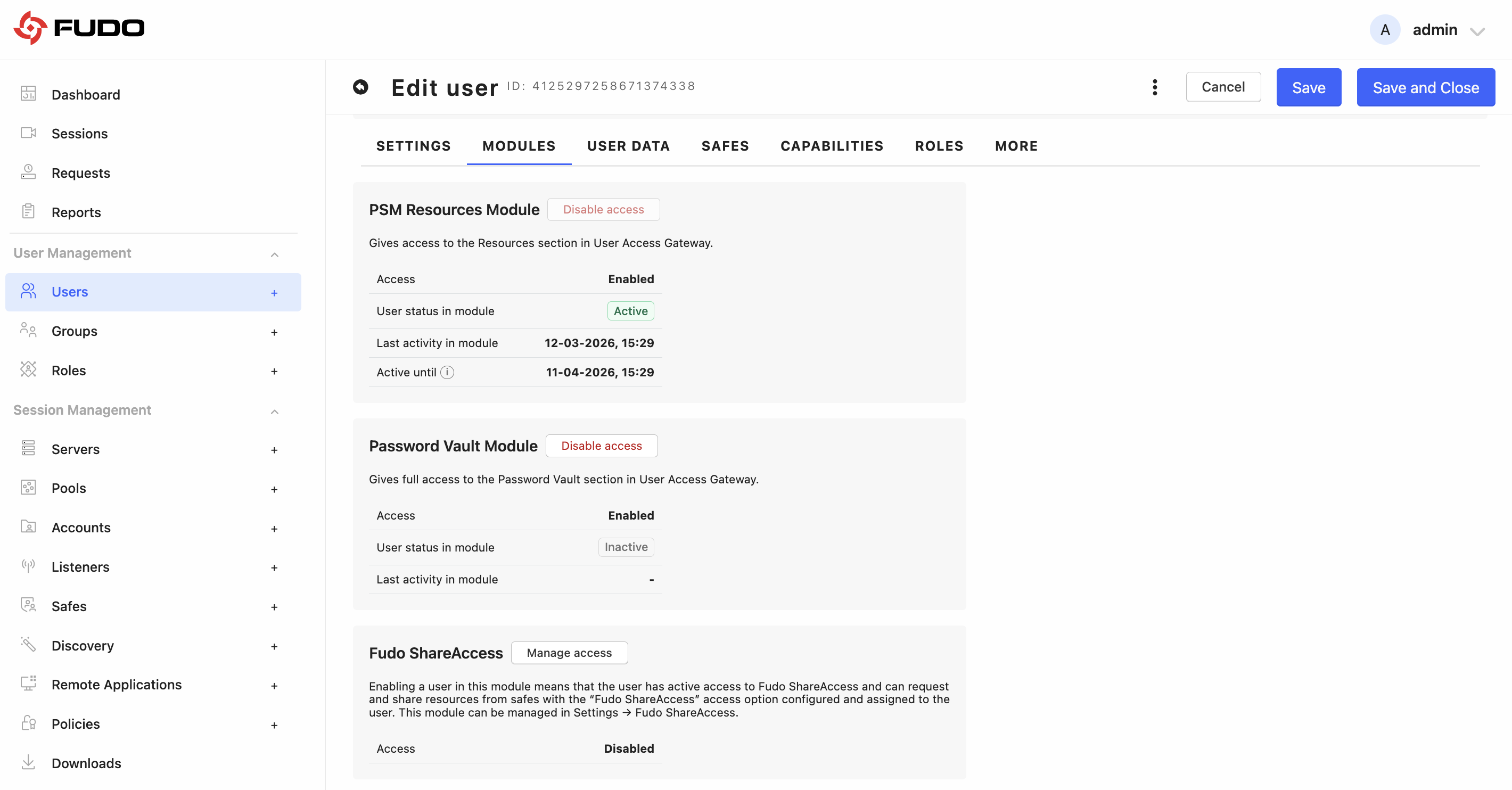Click the Downloads arrow icon
Image resolution: width=1512 pixels, height=790 pixels.
28,762
